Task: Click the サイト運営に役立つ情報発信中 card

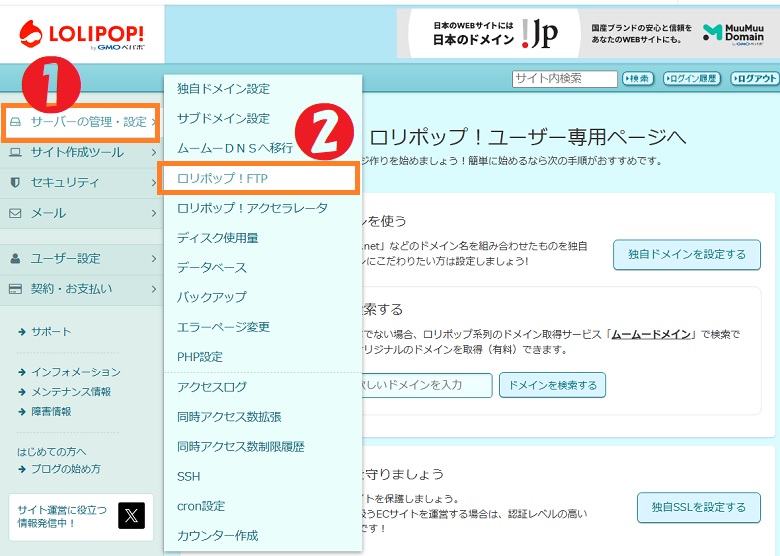Action: (81, 516)
